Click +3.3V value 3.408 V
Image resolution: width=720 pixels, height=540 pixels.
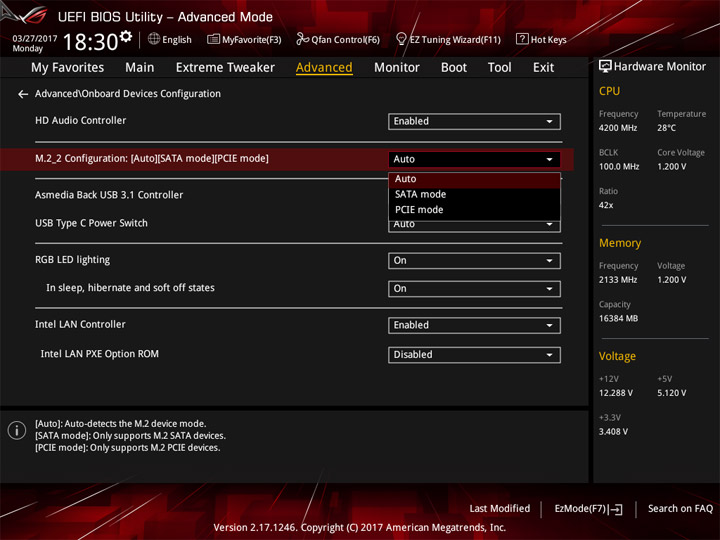[613, 432]
